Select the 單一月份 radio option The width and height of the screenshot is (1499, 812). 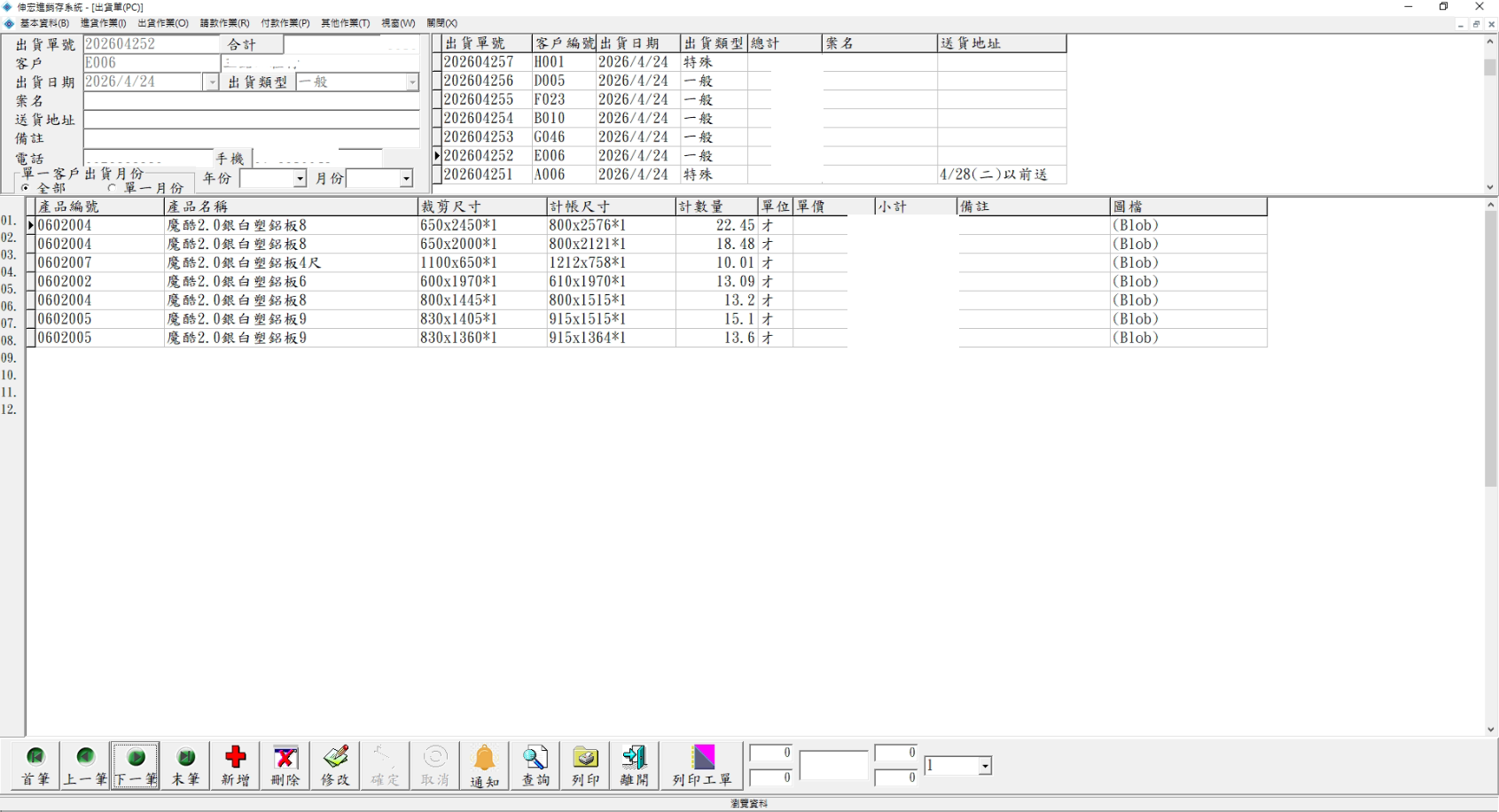click(112, 188)
